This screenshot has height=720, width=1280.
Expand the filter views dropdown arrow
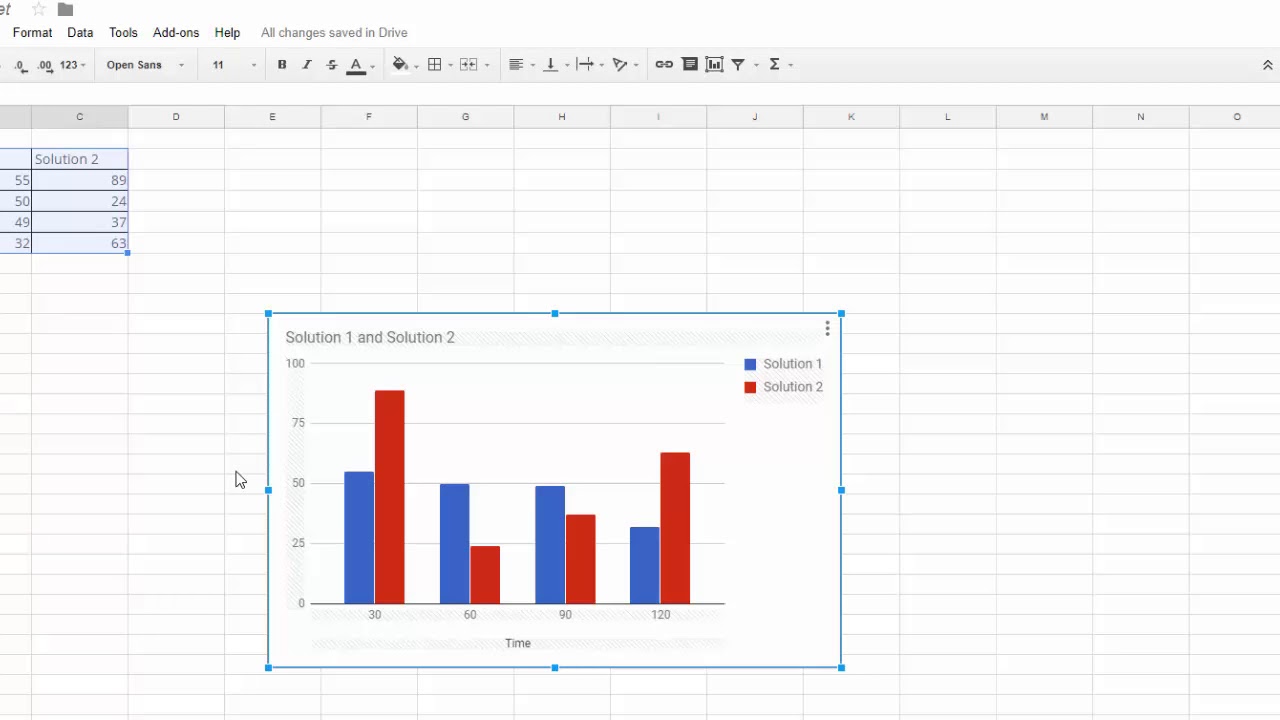tap(756, 66)
